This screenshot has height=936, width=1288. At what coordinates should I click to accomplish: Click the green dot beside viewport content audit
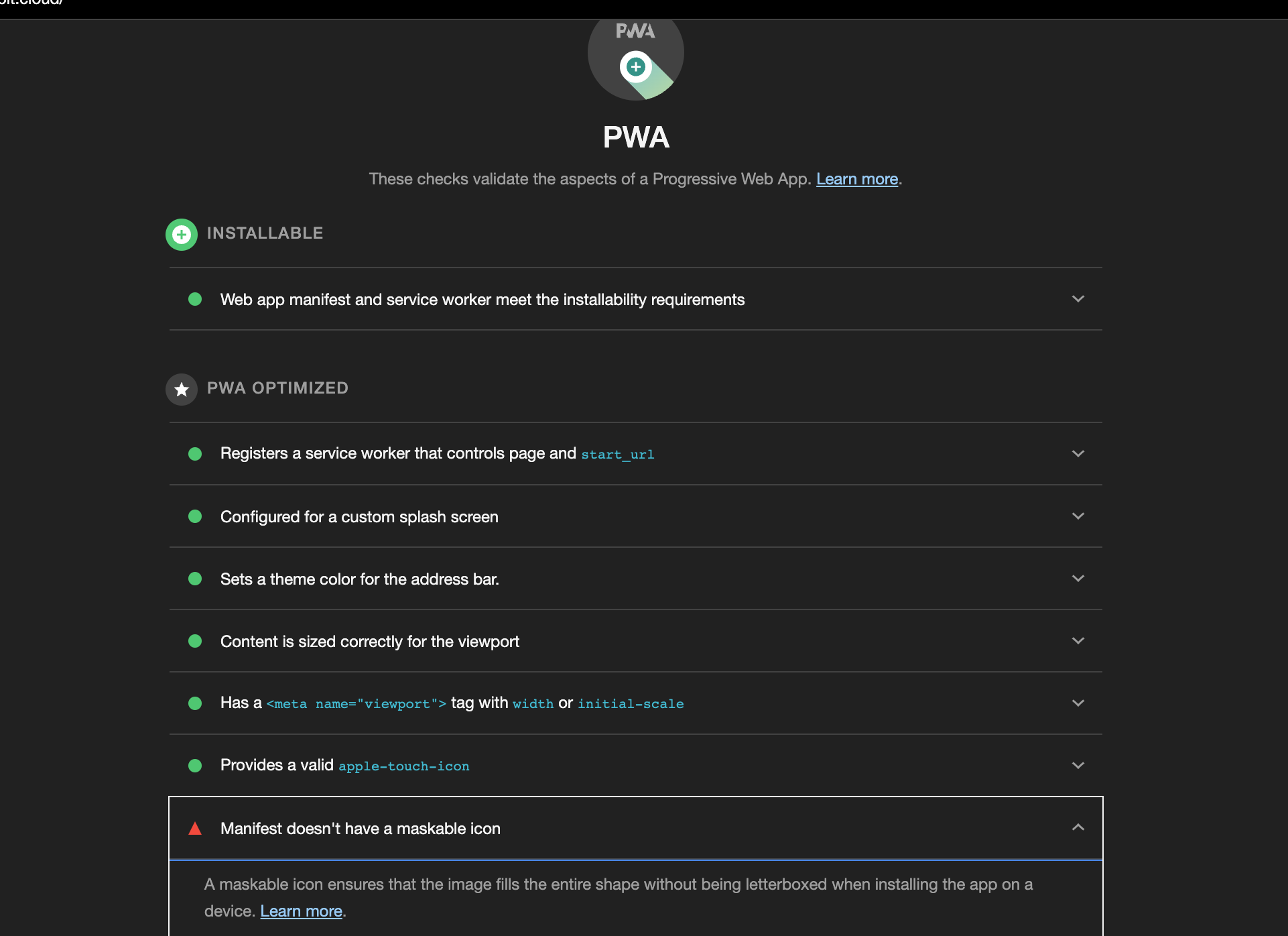(x=196, y=641)
